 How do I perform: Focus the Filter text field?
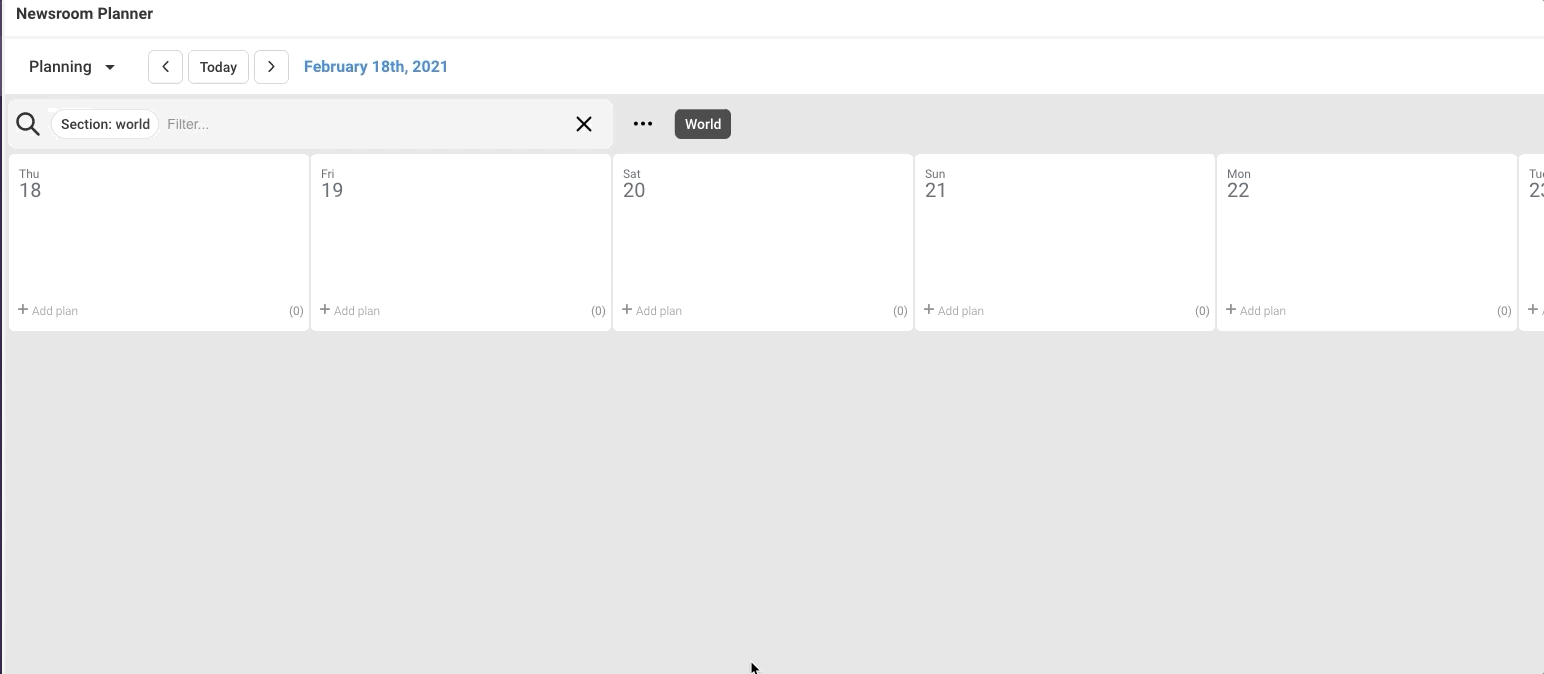(360, 124)
